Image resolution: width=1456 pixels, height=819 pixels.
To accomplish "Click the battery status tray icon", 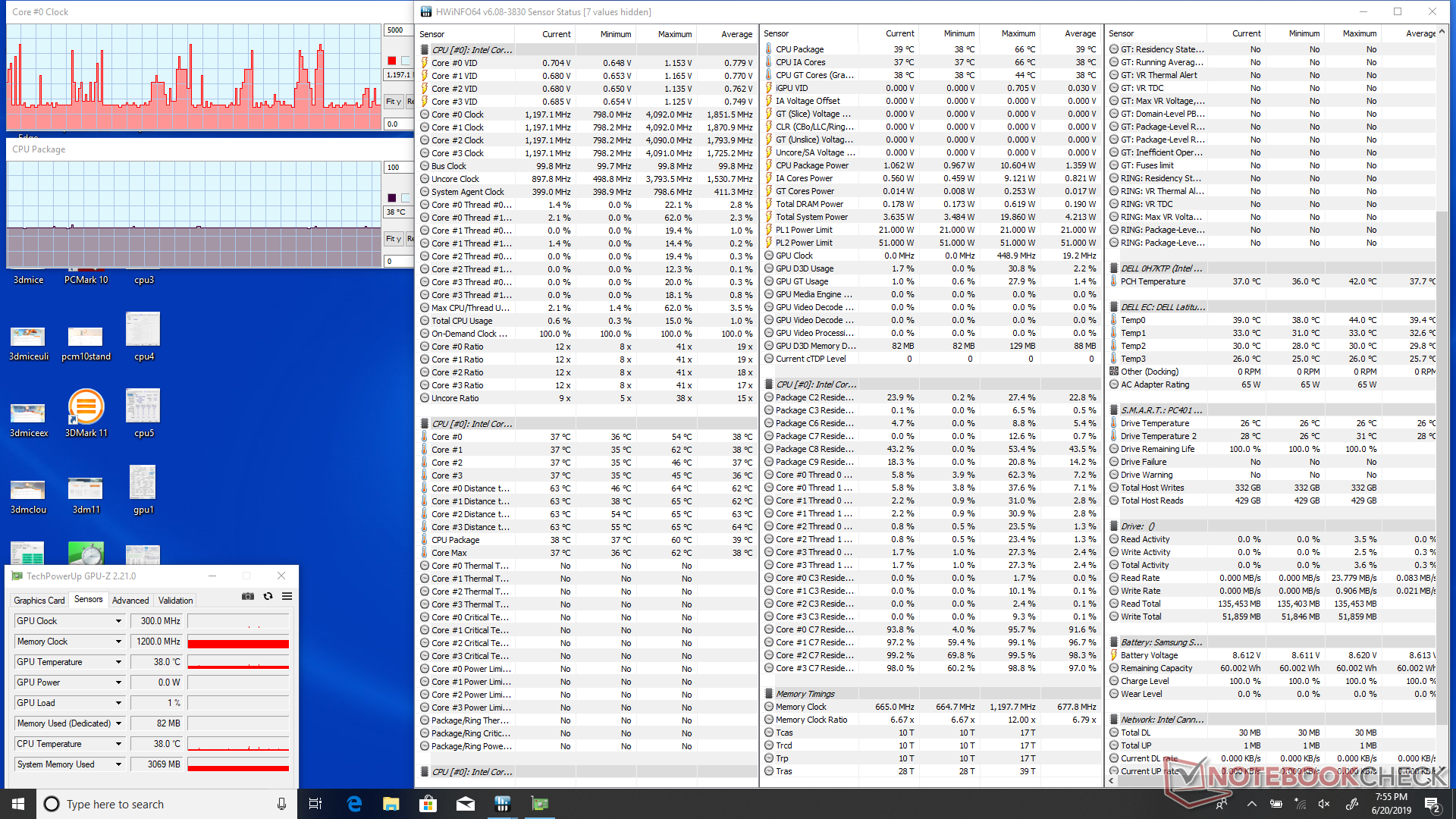I will [1276, 804].
